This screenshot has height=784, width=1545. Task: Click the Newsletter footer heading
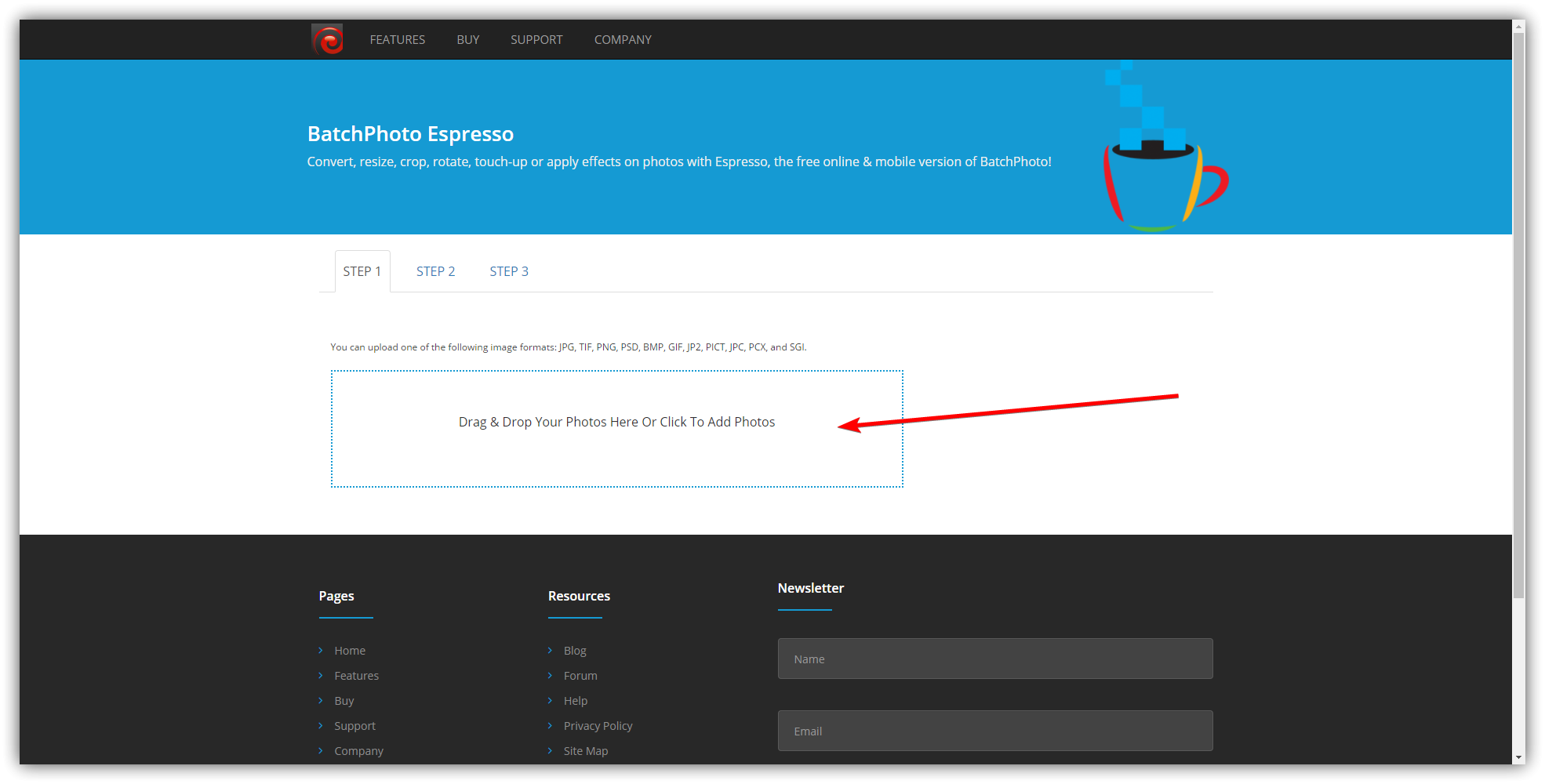(811, 588)
